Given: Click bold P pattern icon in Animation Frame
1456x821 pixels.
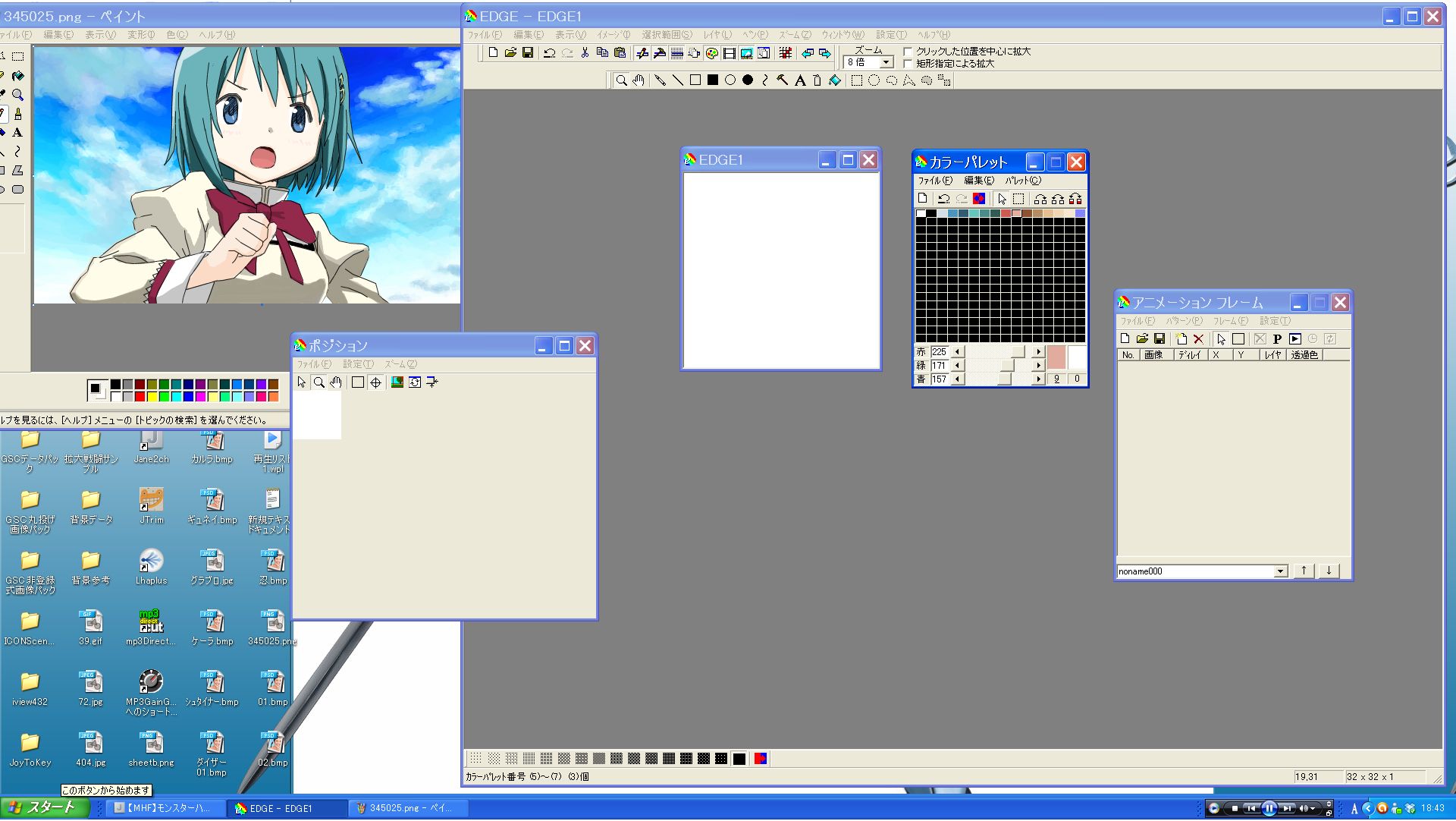Looking at the screenshot, I should (1277, 338).
